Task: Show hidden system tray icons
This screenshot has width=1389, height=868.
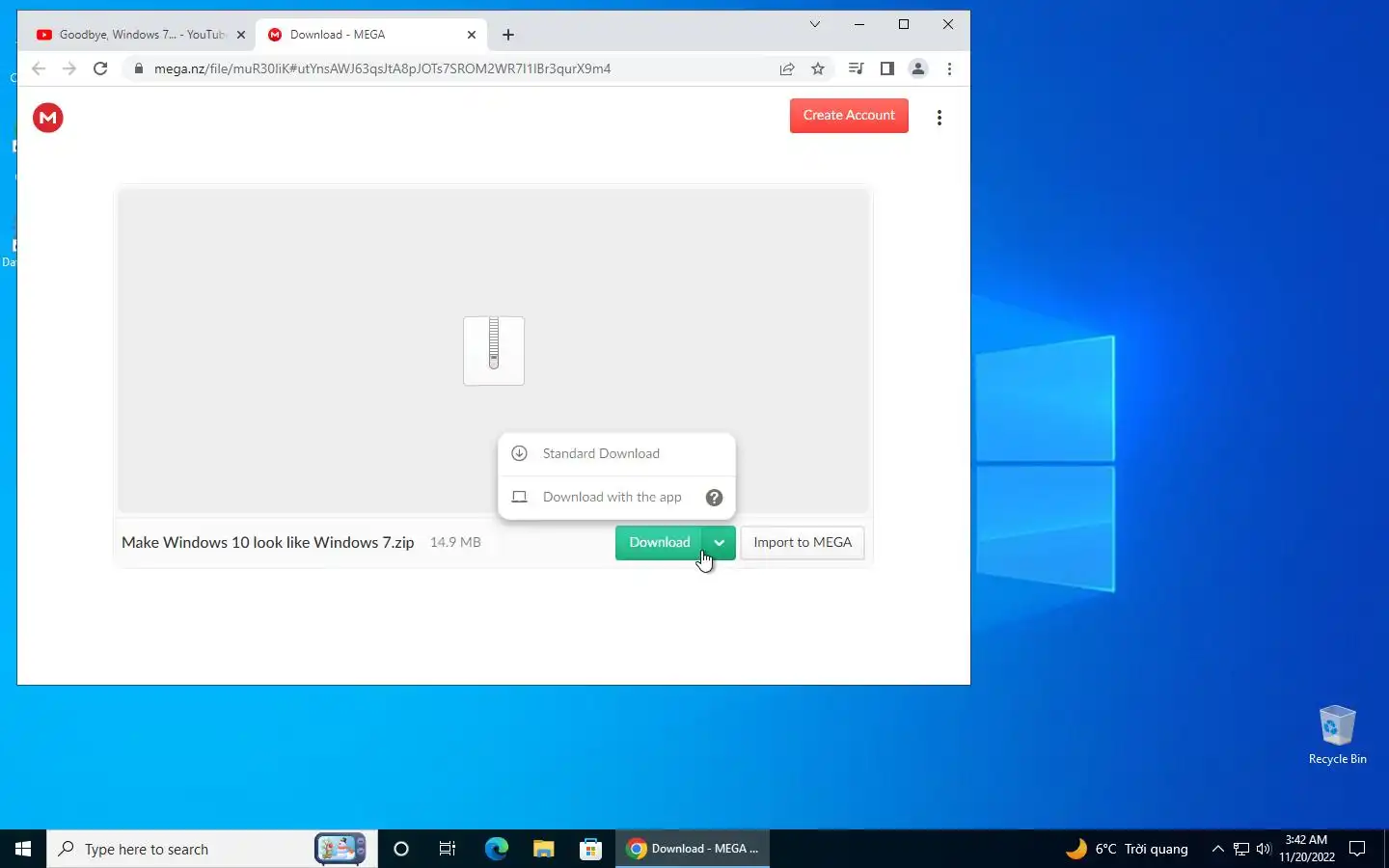Action: (1217, 849)
